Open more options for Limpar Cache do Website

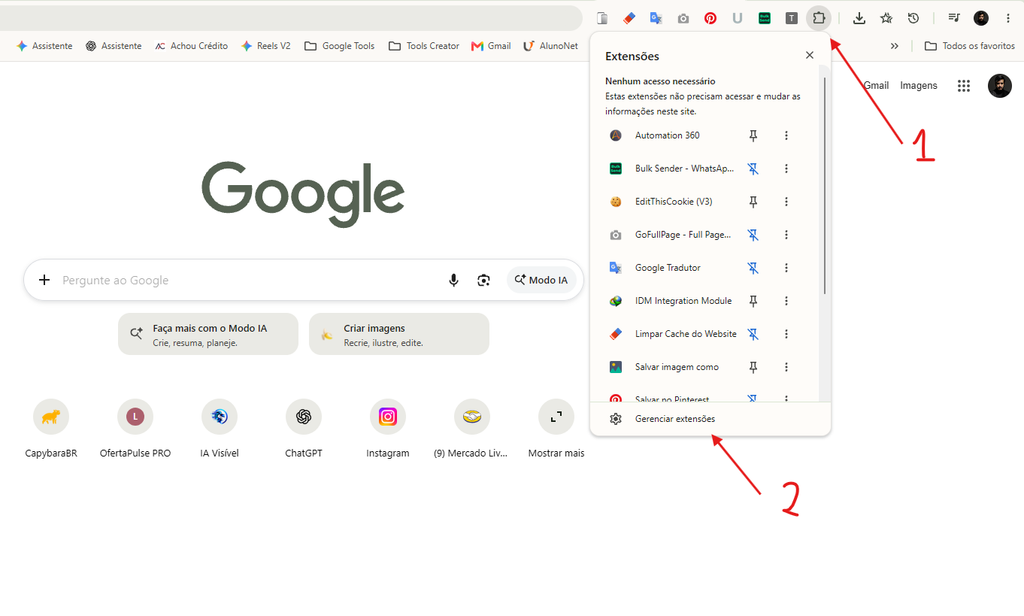tap(786, 334)
